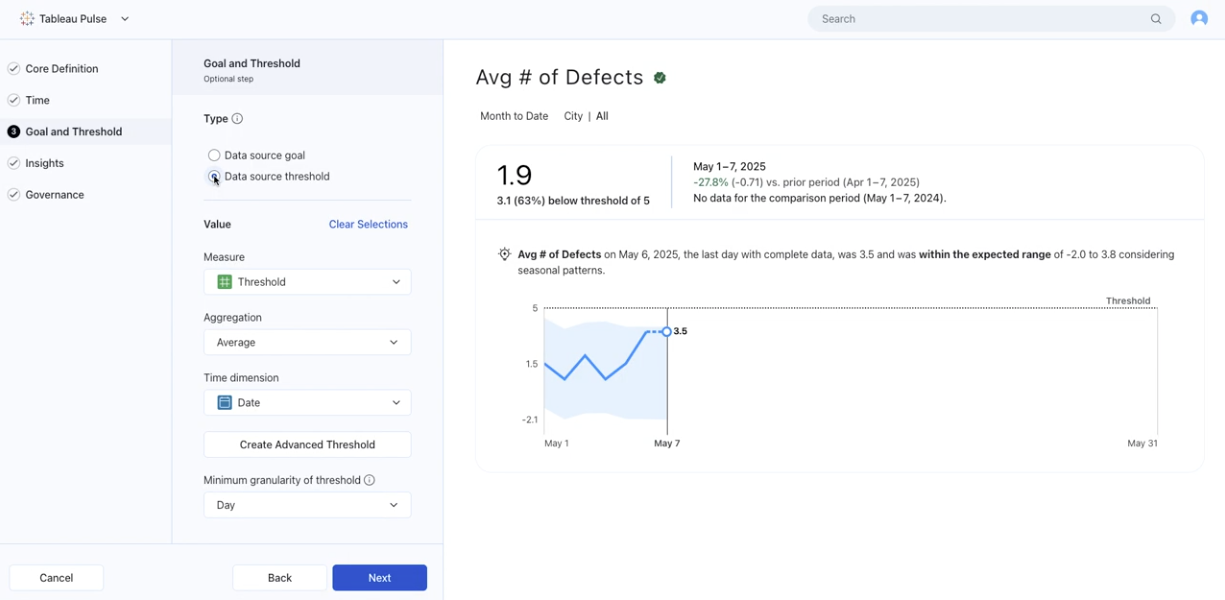The height and width of the screenshot is (600, 1225).
Task: Click the green certified badge icon
Action: 660,78
